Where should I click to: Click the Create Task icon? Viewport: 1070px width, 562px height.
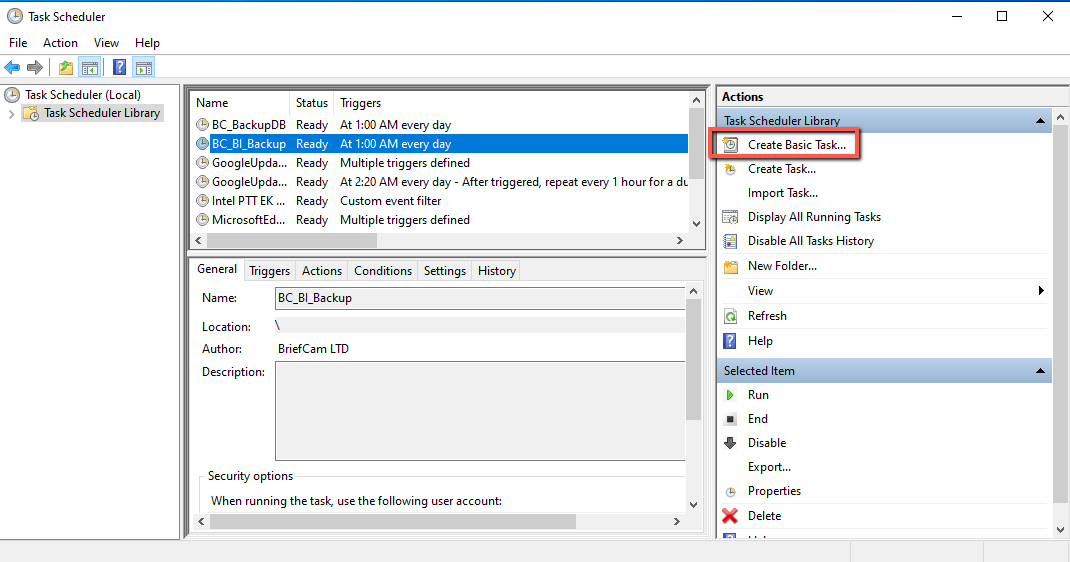click(x=730, y=168)
